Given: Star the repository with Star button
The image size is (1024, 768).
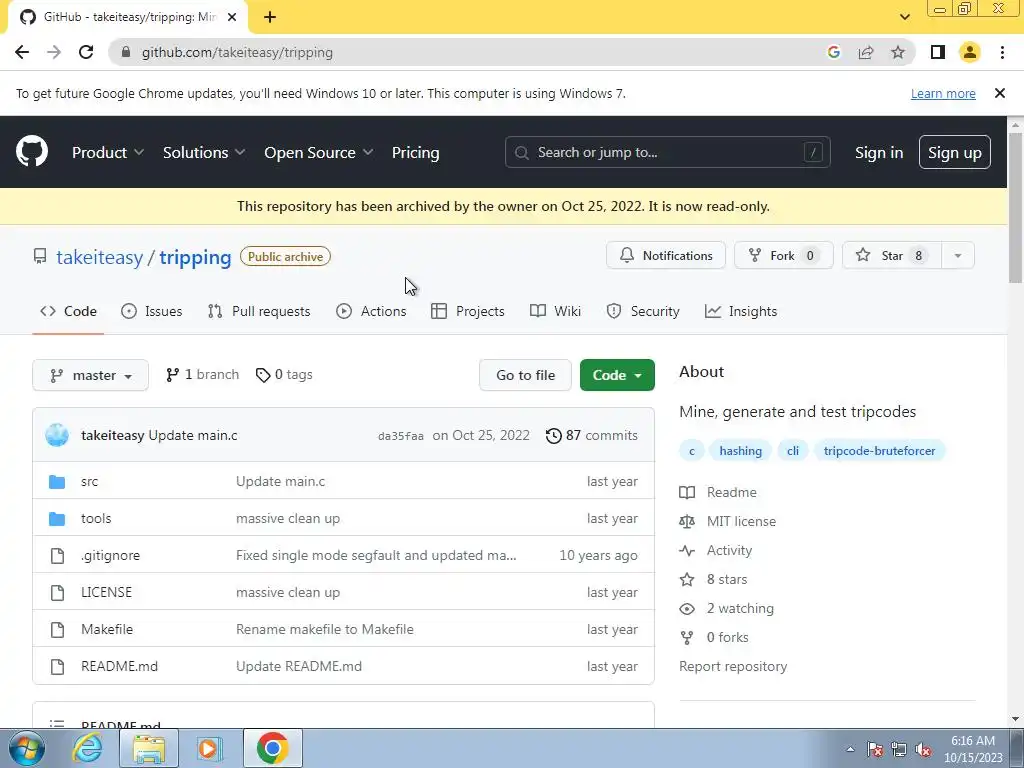Looking at the screenshot, I should [892, 255].
